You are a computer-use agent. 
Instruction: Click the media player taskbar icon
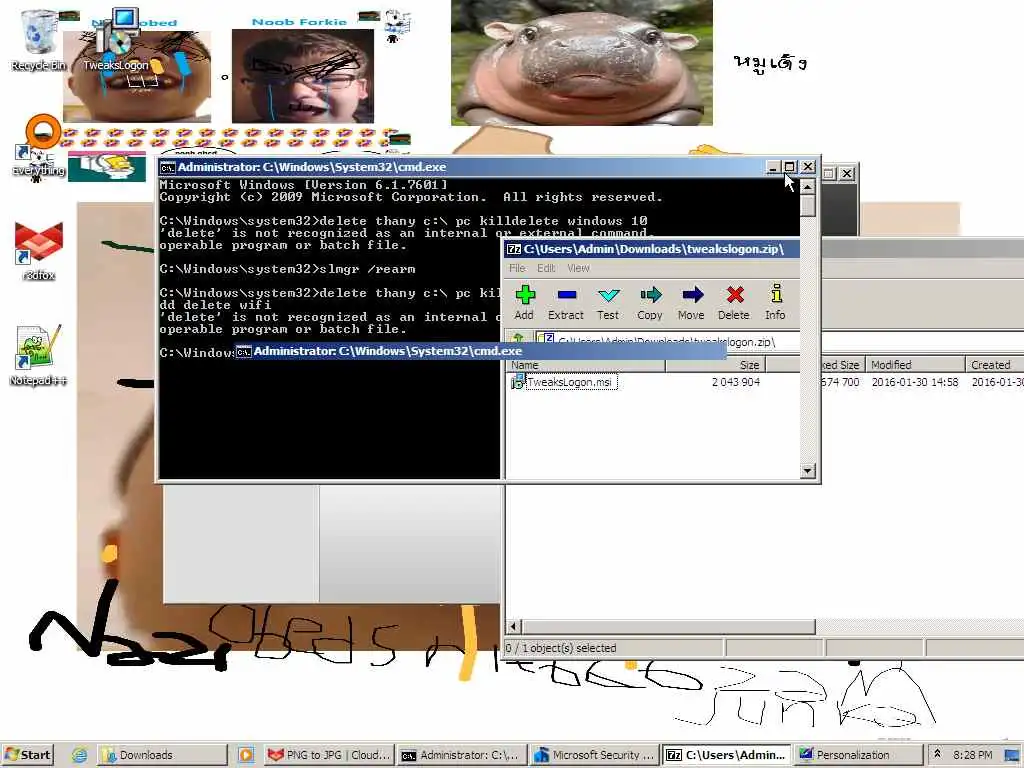pyautogui.click(x=246, y=755)
